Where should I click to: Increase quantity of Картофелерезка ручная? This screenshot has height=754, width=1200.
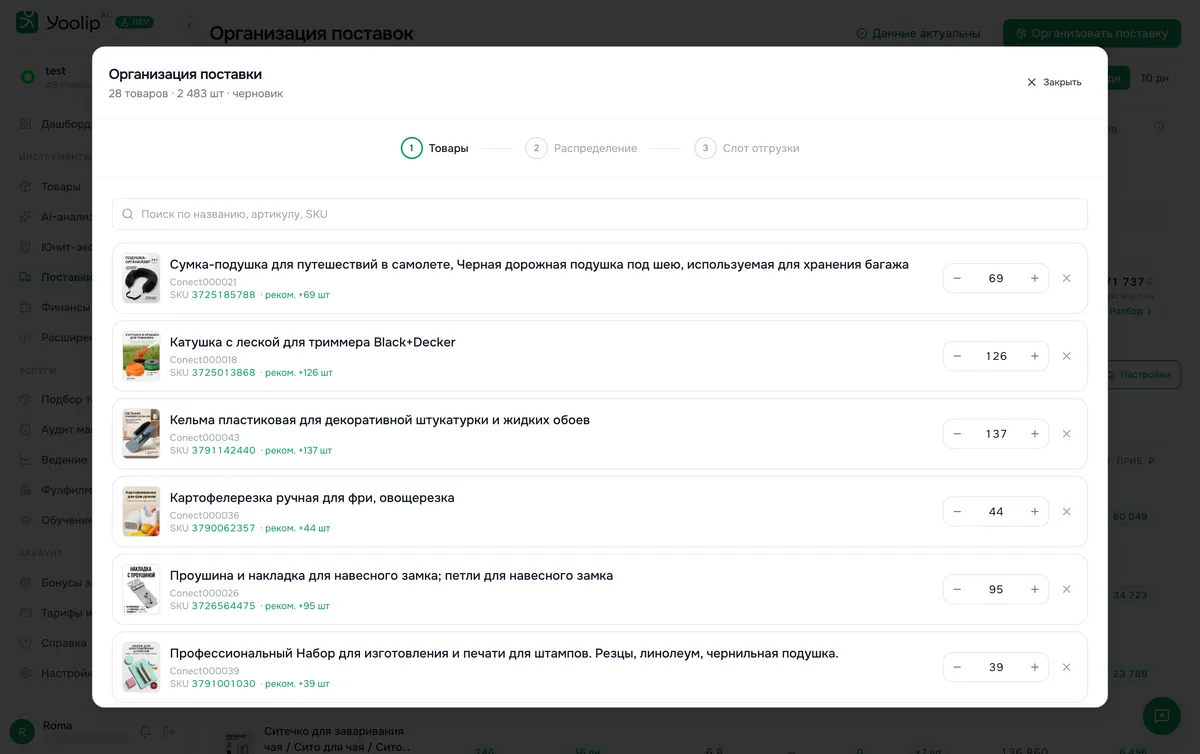tap(1034, 512)
